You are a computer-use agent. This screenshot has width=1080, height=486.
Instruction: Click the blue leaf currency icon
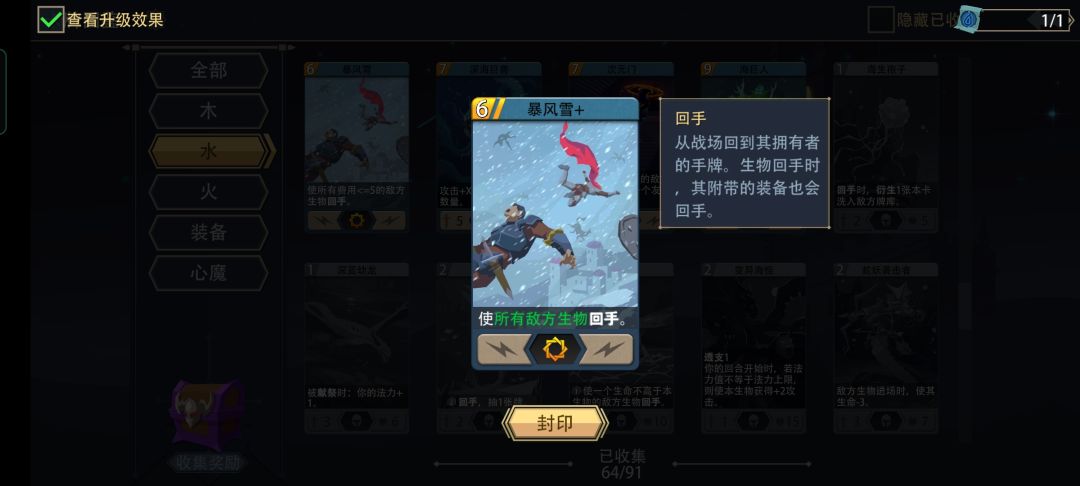point(969,19)
